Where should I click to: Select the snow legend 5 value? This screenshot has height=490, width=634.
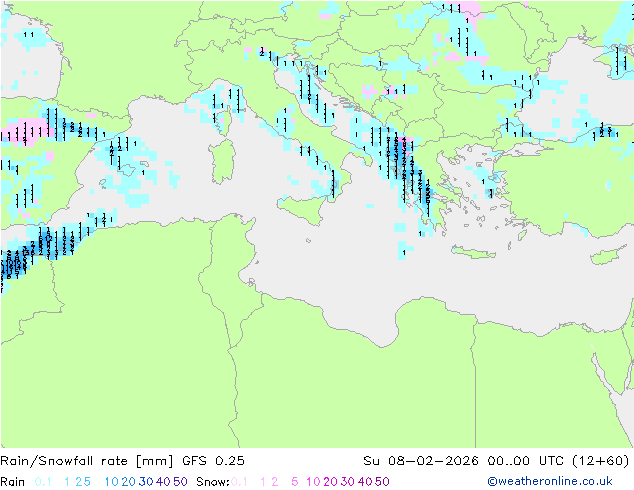point(294,482)
